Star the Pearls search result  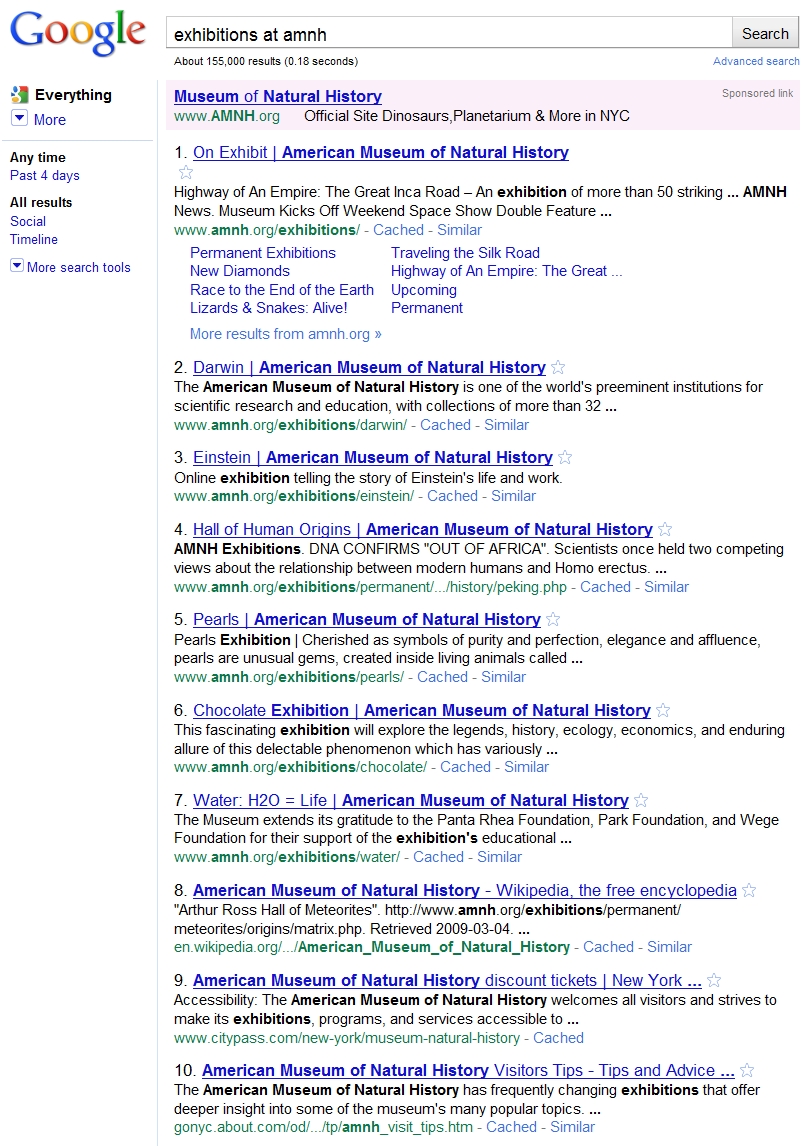(x=553, y=620)
